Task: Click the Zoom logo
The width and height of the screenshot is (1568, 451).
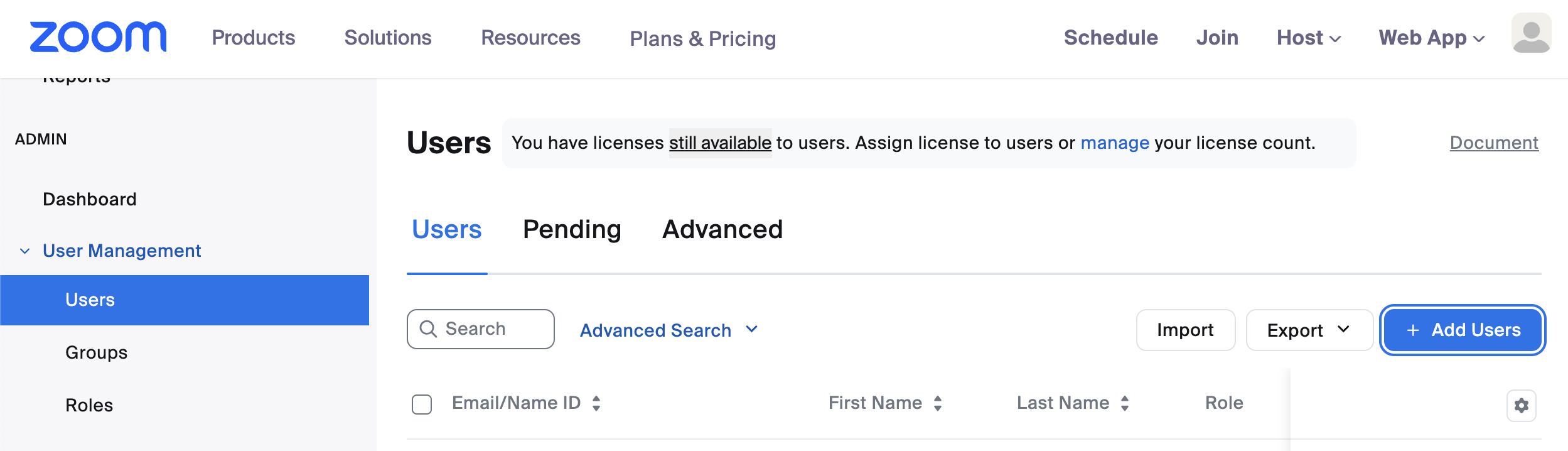Action: [x=98, y=37]
